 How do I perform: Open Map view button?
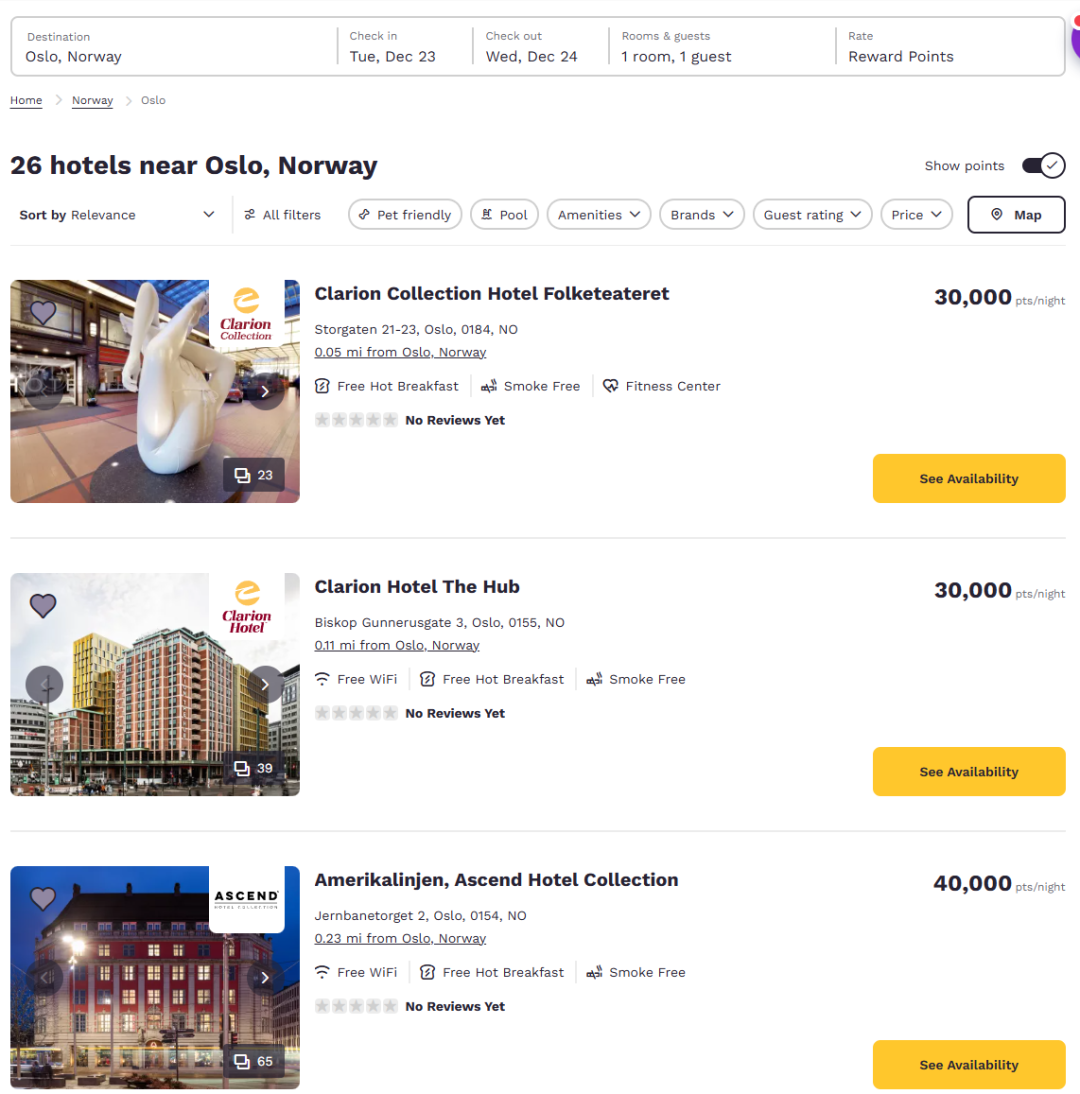point(1015,215)
